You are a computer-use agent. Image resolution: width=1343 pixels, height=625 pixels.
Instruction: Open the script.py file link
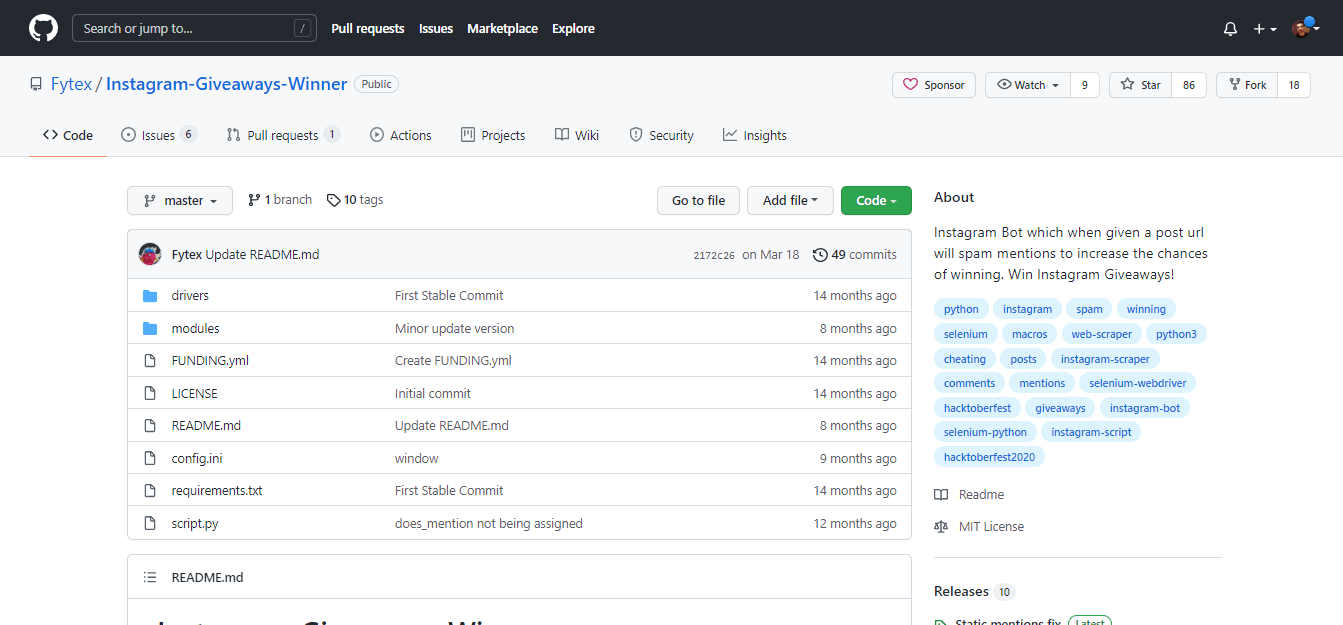195,523
